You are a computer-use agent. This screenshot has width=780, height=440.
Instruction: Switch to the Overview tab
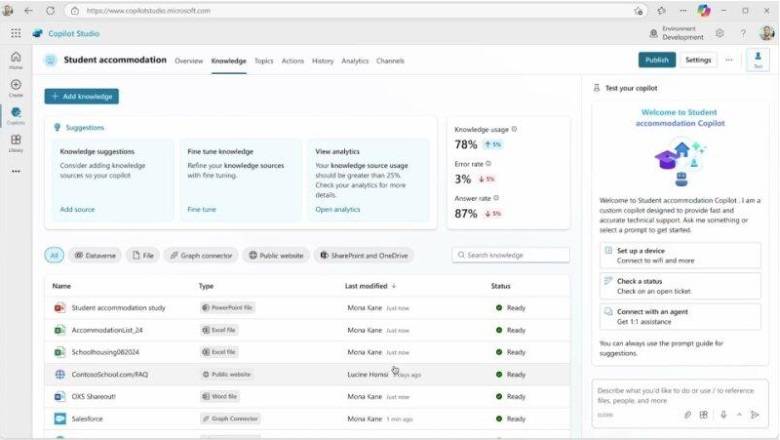coord(189,61)
